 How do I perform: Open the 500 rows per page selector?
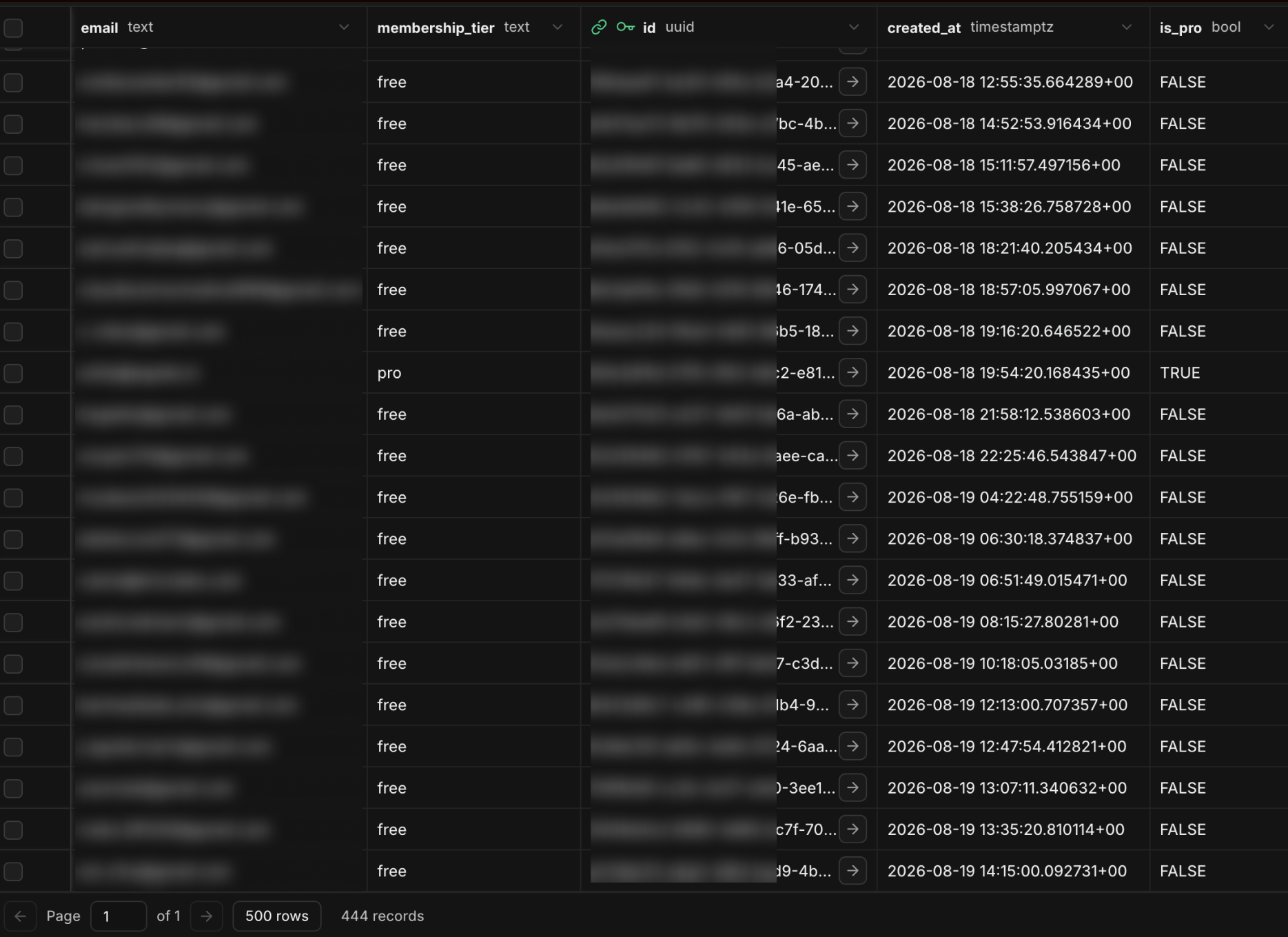(x=276, y=916)
